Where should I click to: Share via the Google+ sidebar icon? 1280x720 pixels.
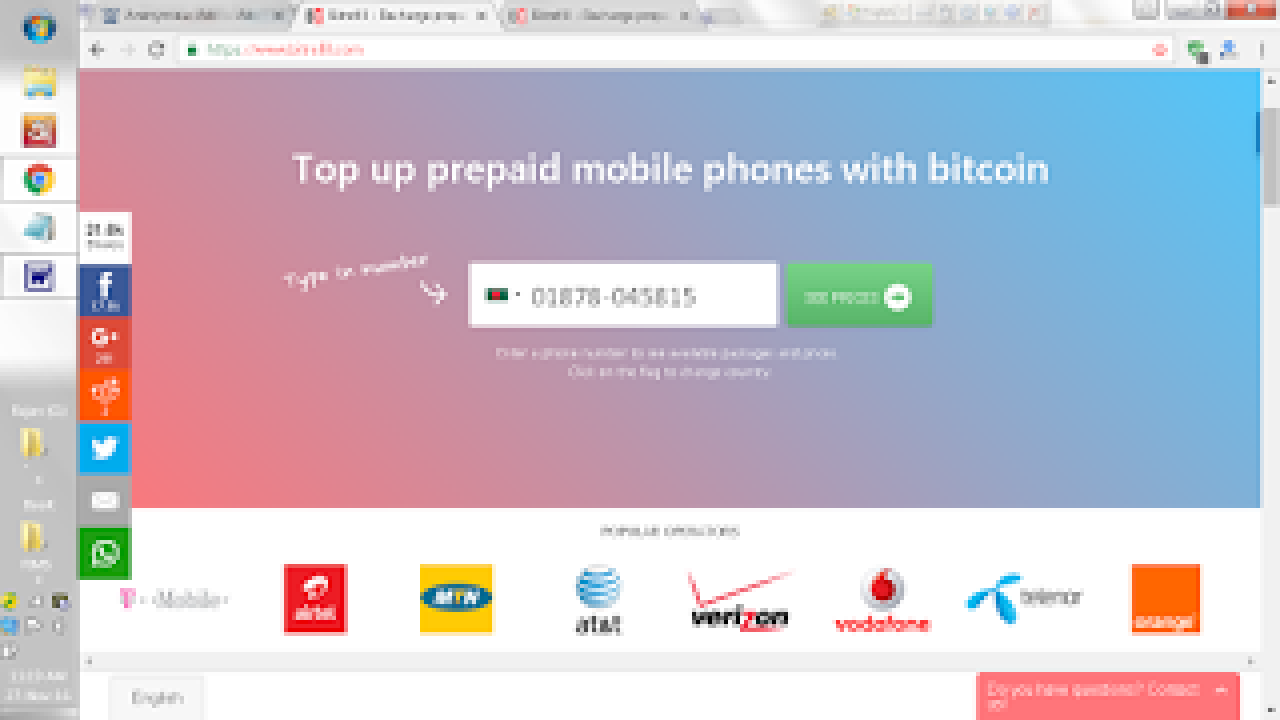[105, 343]
